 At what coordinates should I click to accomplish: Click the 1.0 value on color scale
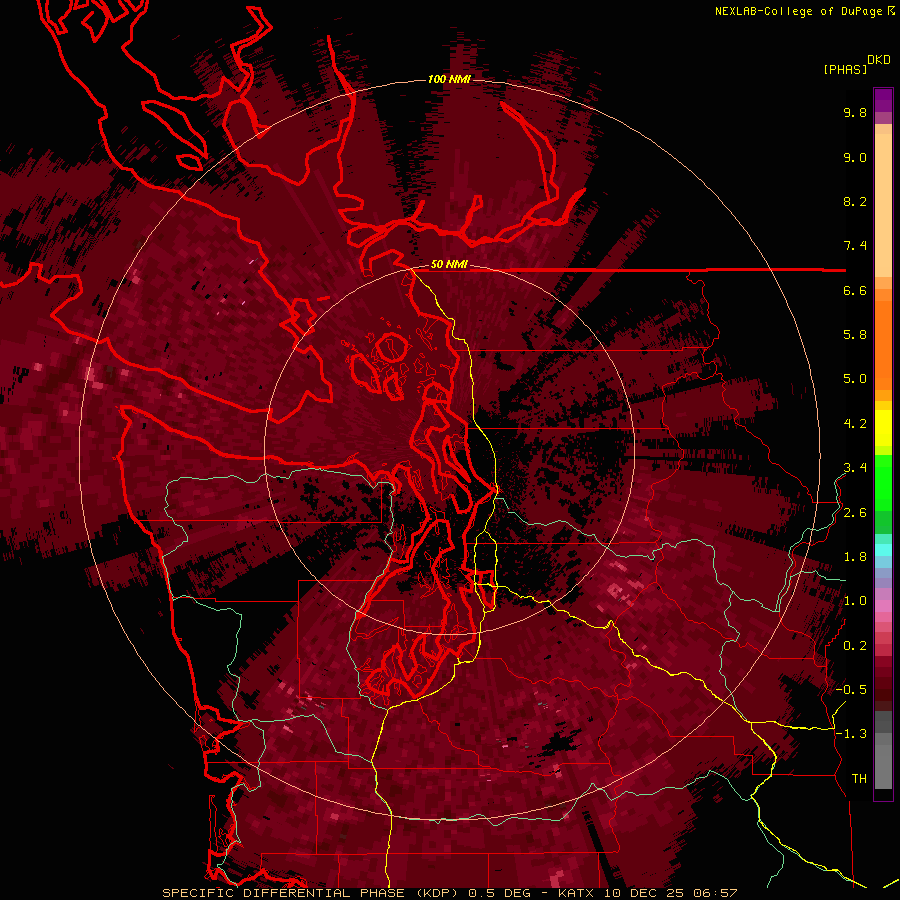(x=855, y=601)
